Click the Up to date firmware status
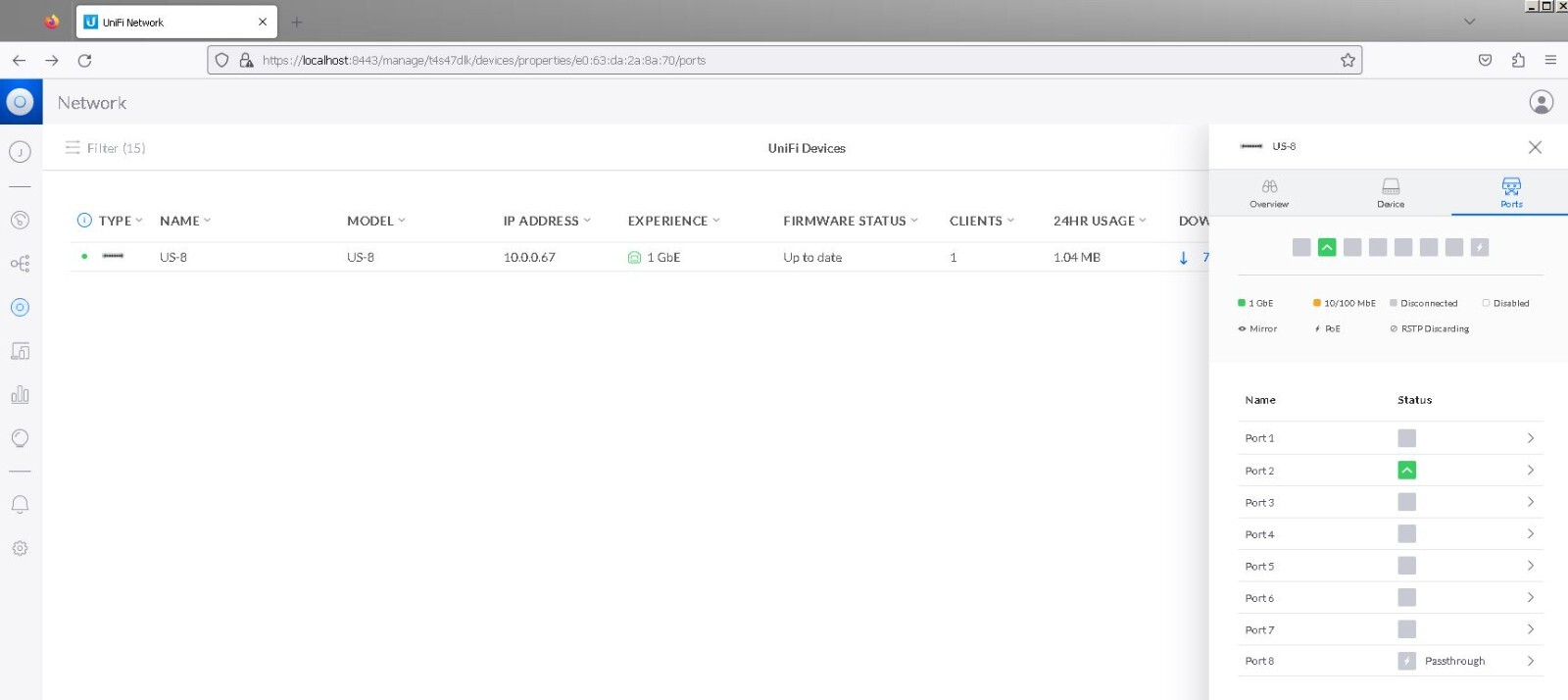This screenshot has height=700, width=1568. click(812, 258)
